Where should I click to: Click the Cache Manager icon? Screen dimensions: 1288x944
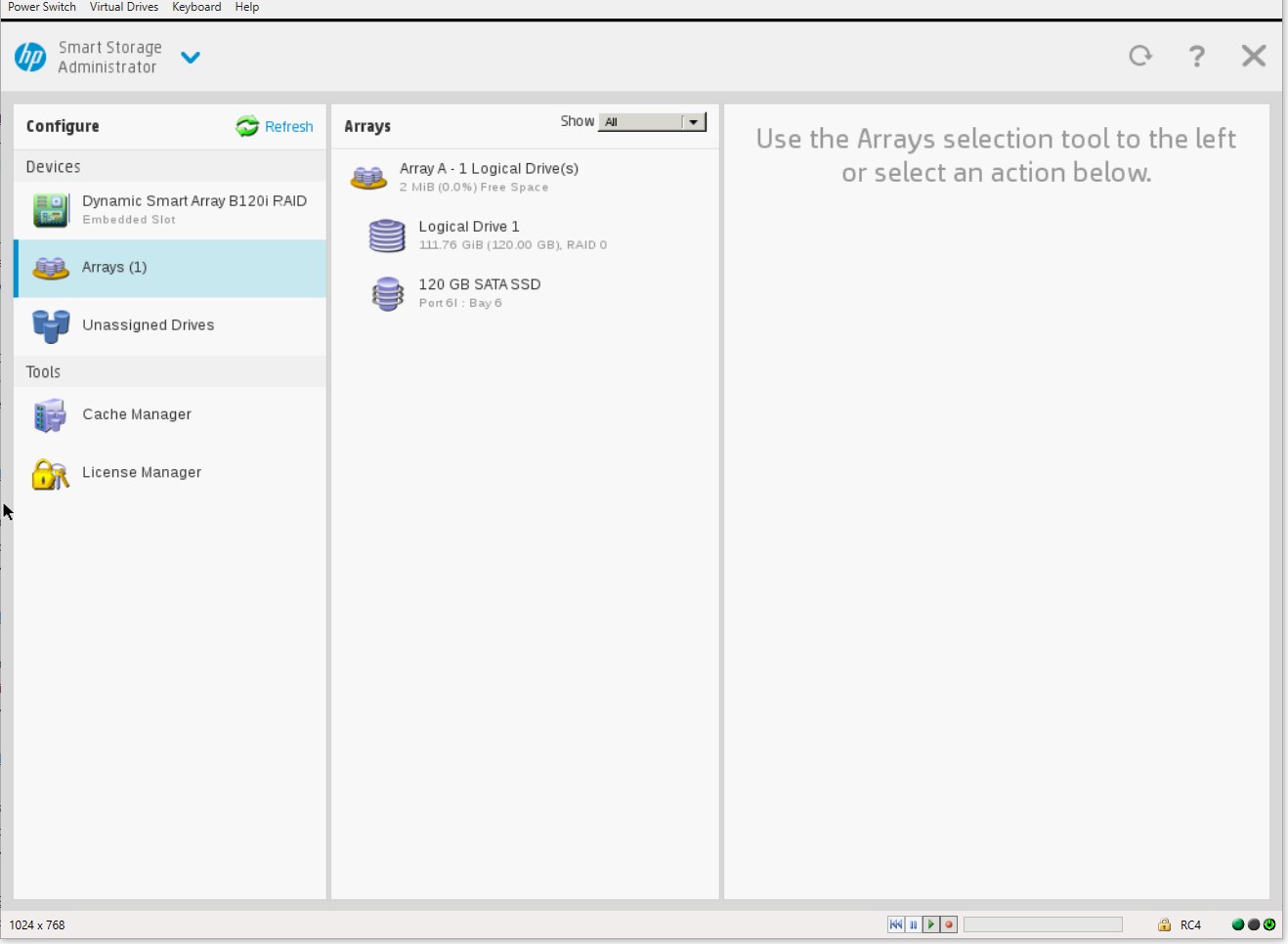51,415
